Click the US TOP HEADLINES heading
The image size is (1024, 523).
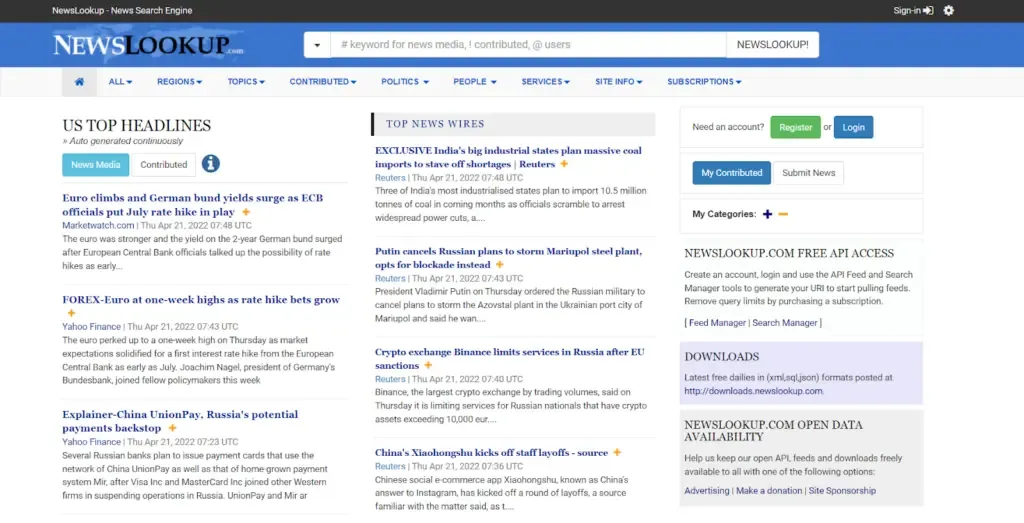pyautogui.click(x=136, y=125)
